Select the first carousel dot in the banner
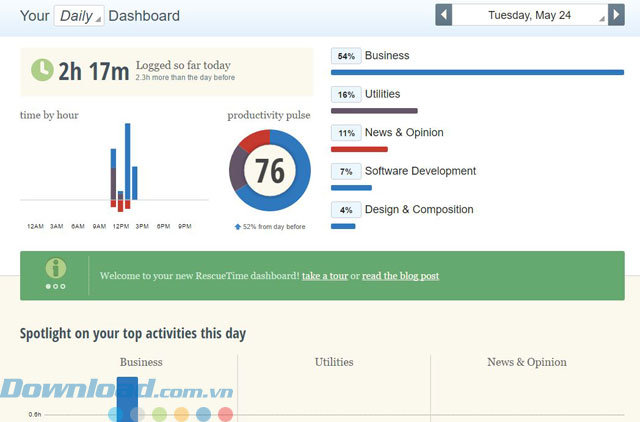This screenshot has width=640, height=422. coord(48,287)
